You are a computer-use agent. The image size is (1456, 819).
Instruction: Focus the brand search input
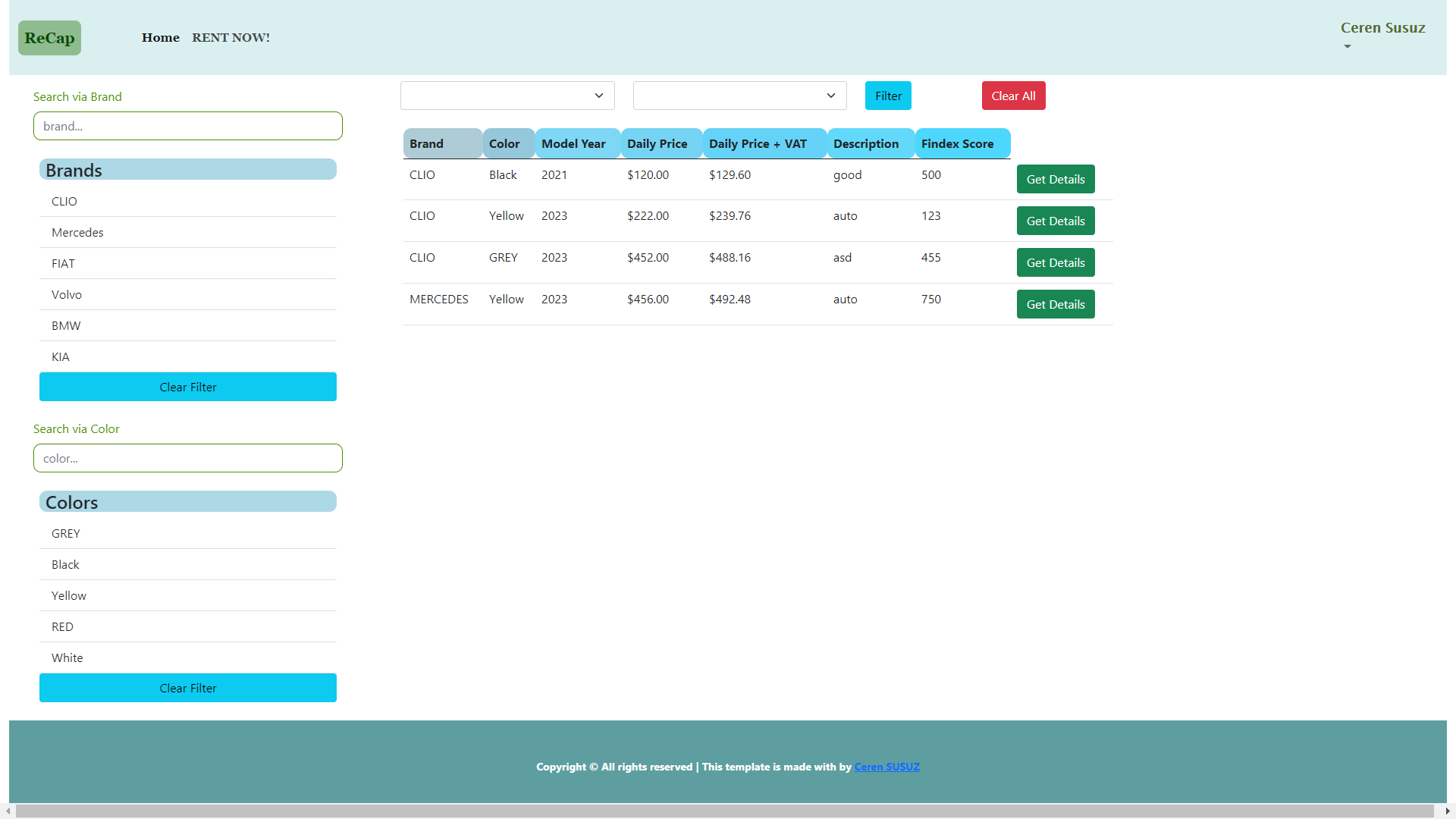tap(187, 126)
